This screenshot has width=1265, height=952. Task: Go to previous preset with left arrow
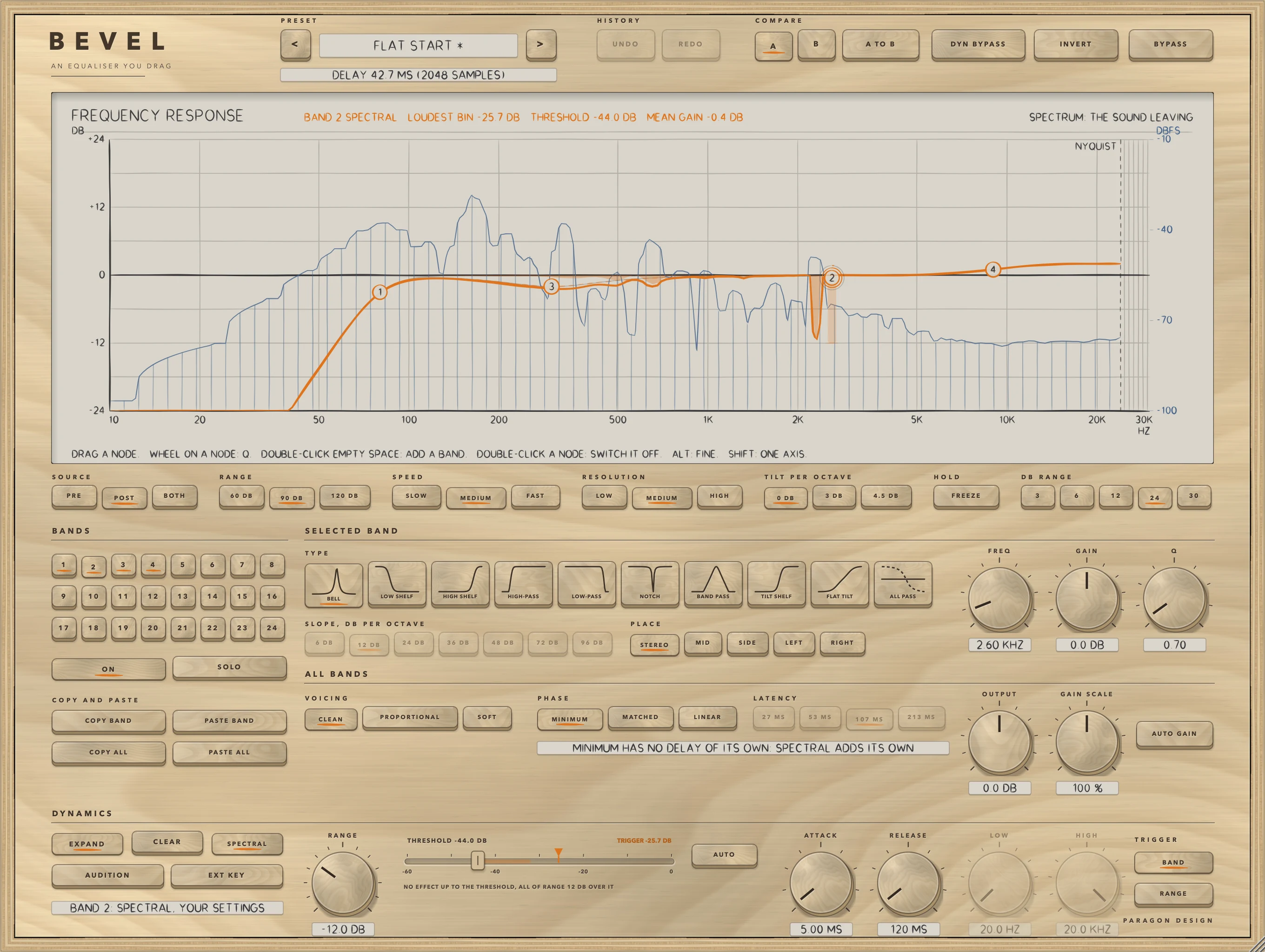[x=295, y=45]
